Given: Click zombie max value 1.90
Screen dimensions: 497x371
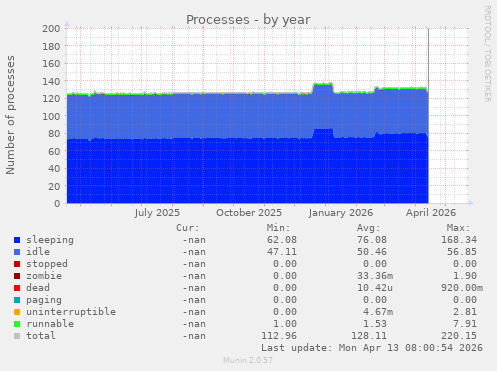Looking at the screenshot, I should click(465, 276).
